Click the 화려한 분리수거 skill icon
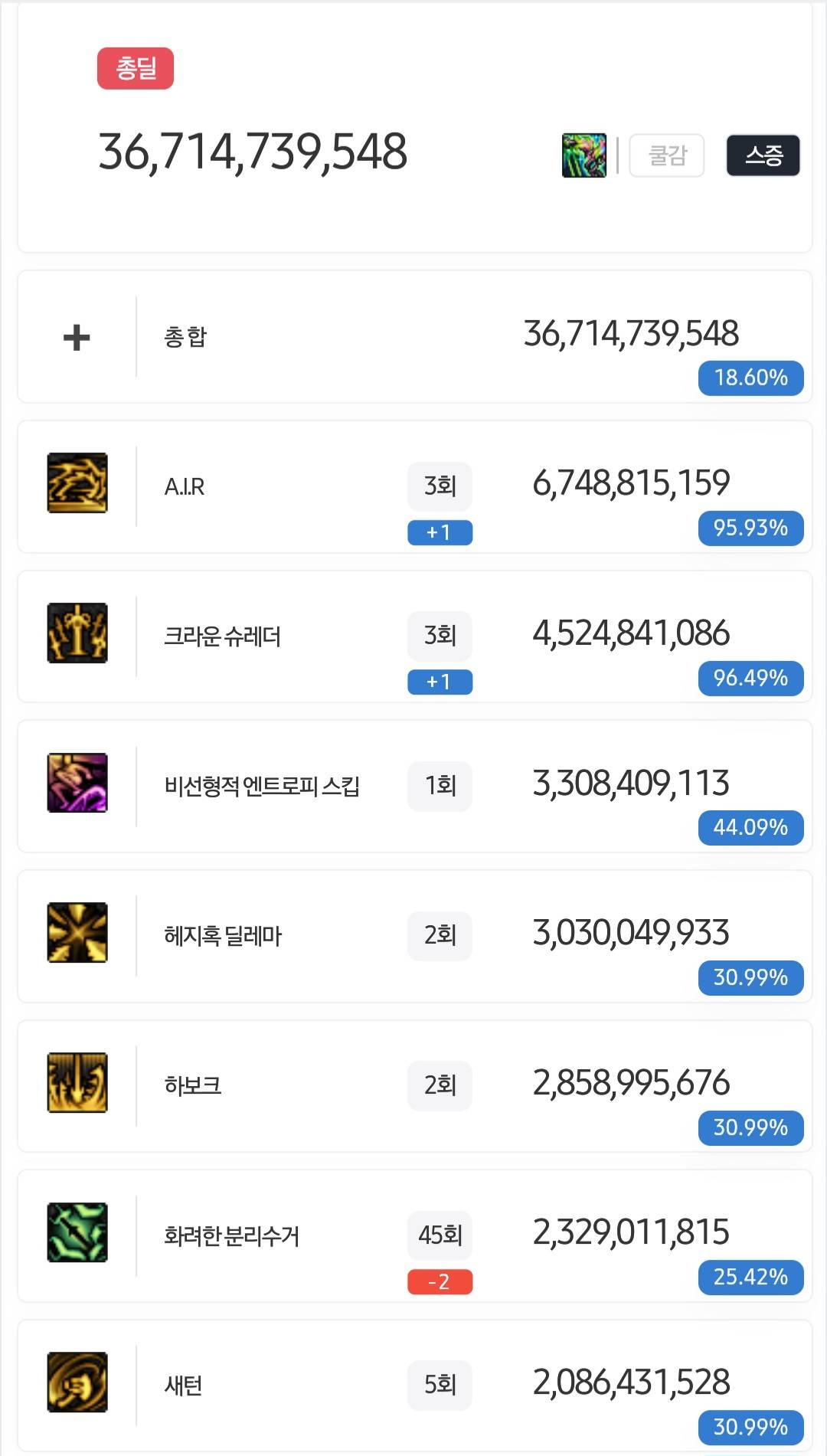This screenshot has height=1456, width=827. [x=77, y=1232]
